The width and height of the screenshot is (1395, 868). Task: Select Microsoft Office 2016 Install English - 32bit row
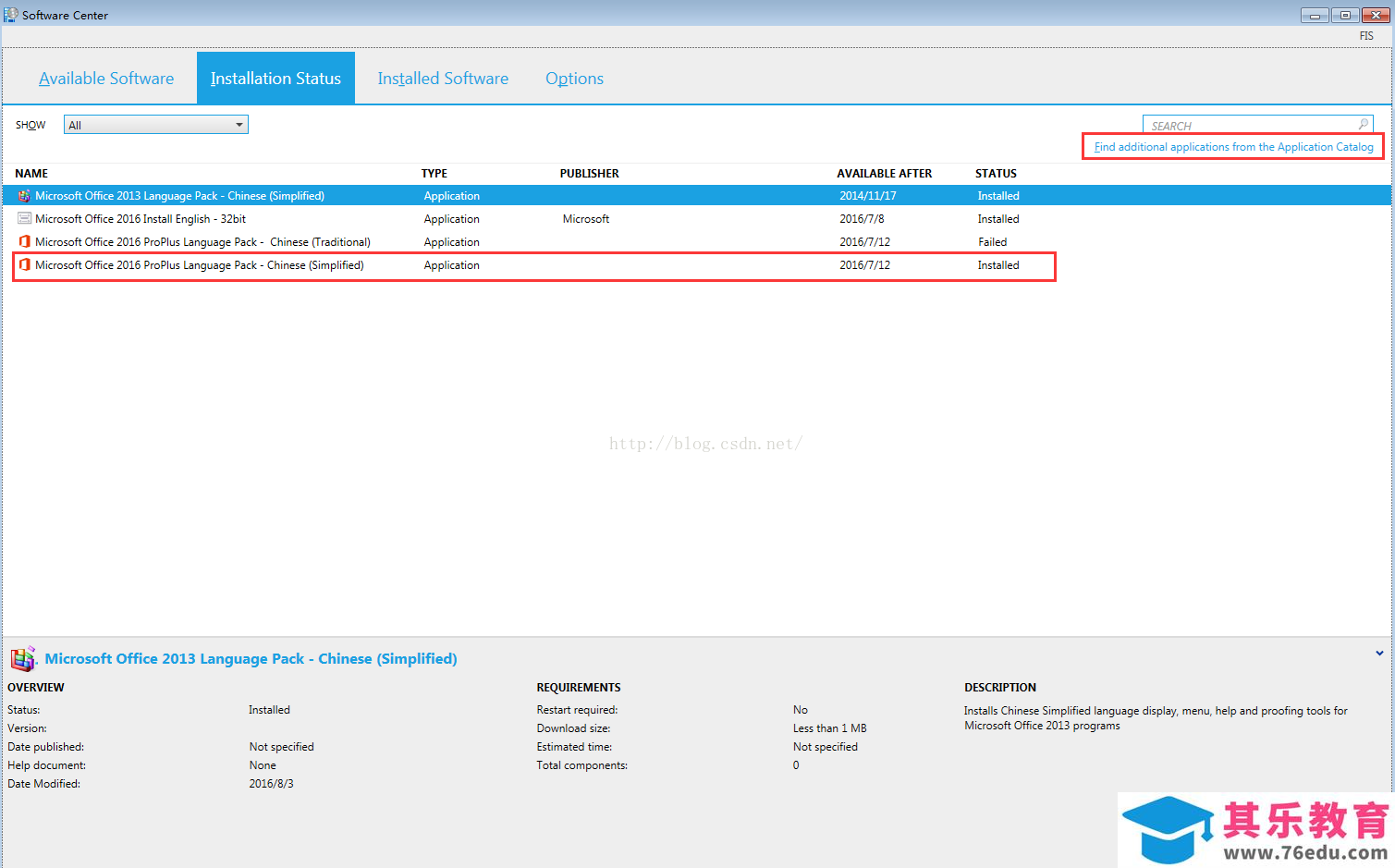696,219
